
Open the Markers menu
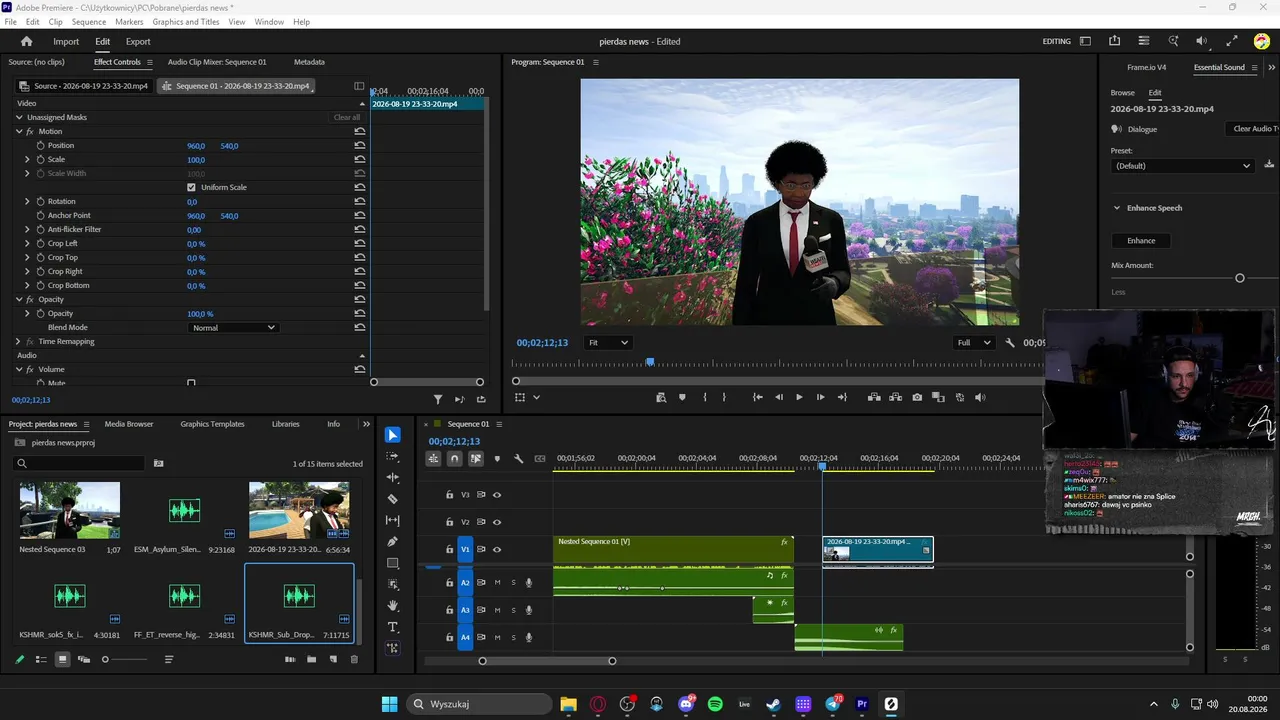(129, 22)
